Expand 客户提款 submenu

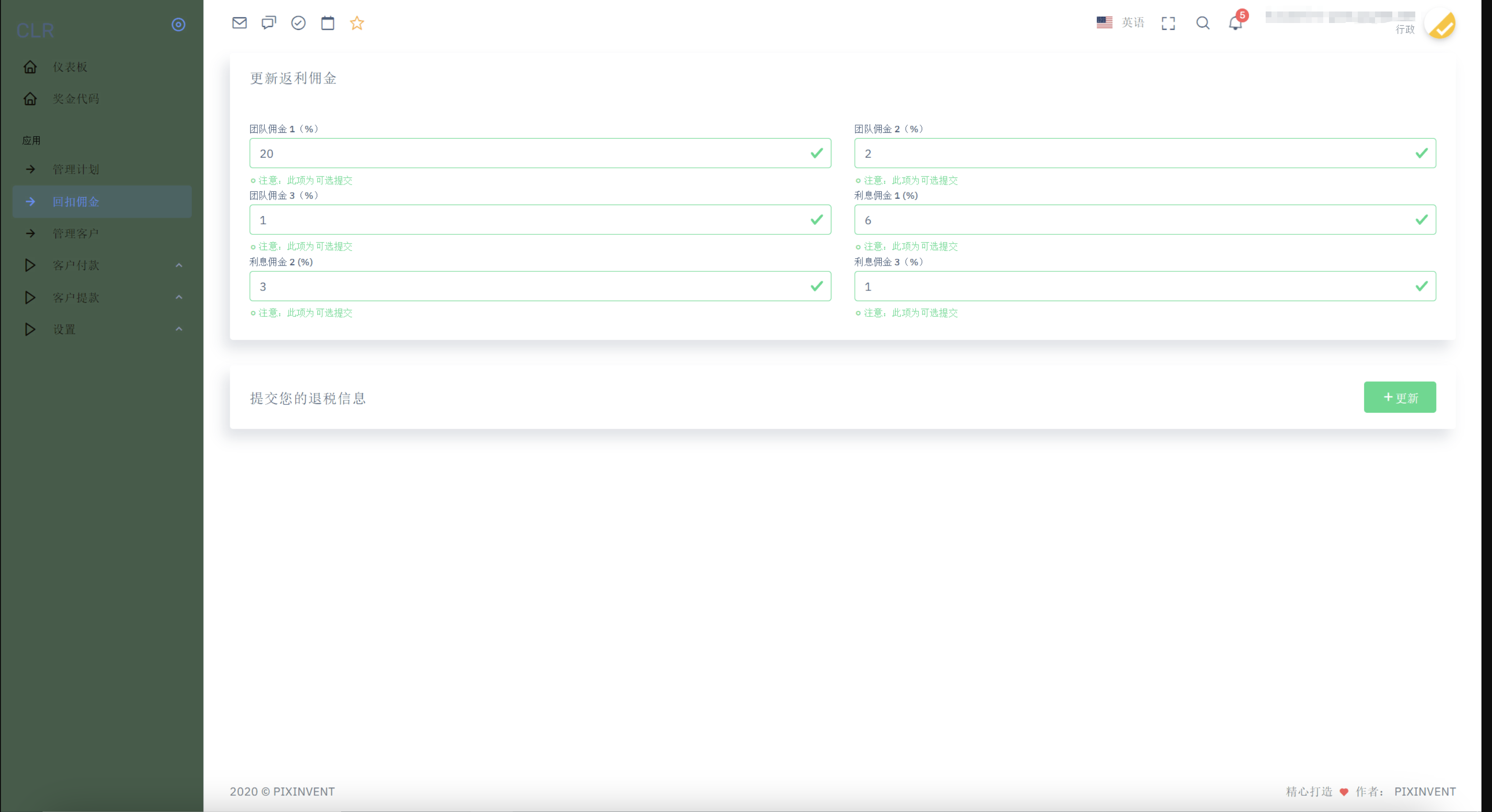pos(102,298)
